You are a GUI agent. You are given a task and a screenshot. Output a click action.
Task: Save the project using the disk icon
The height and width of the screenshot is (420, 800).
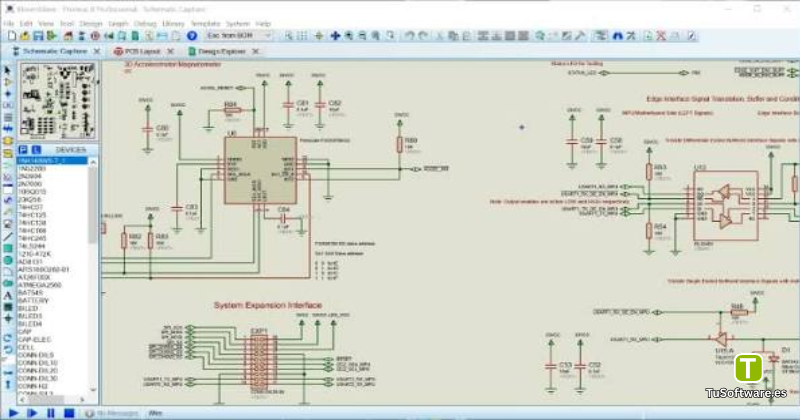click(38, 36)
